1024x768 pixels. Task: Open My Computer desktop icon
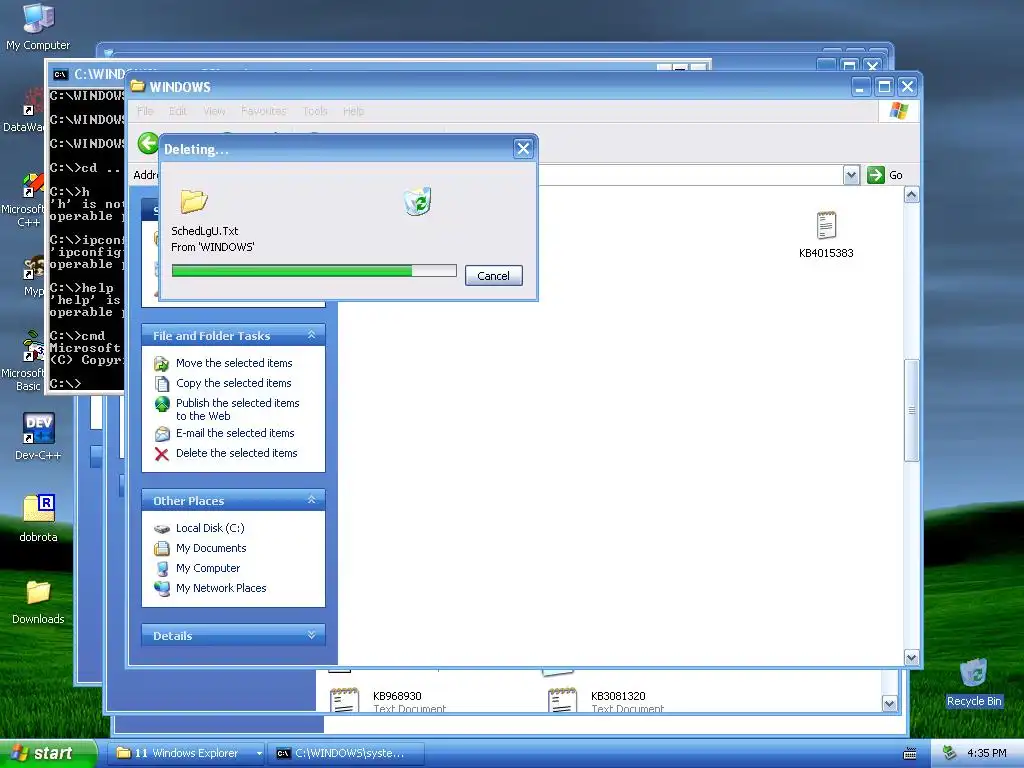(38, 26)
